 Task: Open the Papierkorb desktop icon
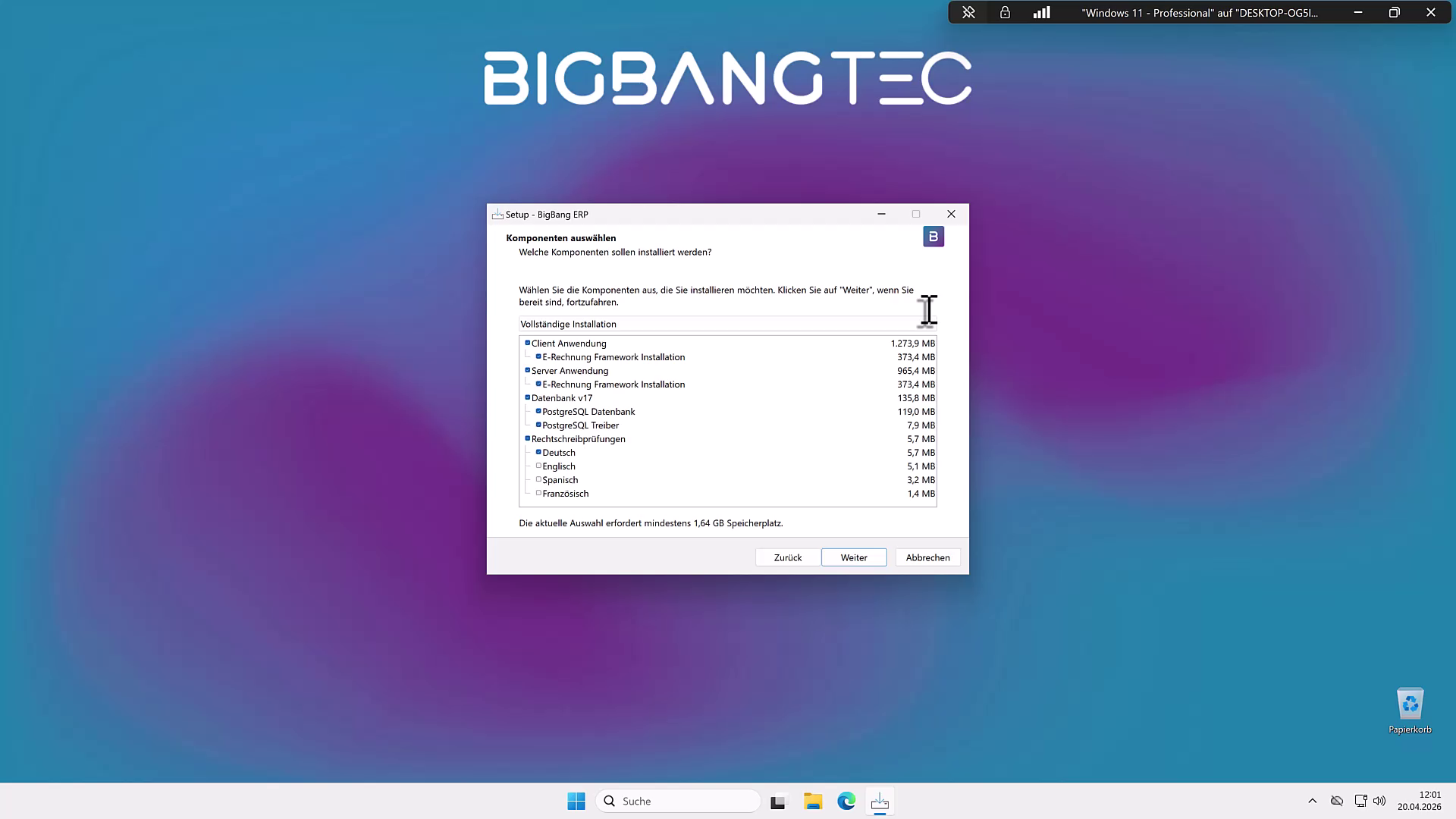(1410, 711)
